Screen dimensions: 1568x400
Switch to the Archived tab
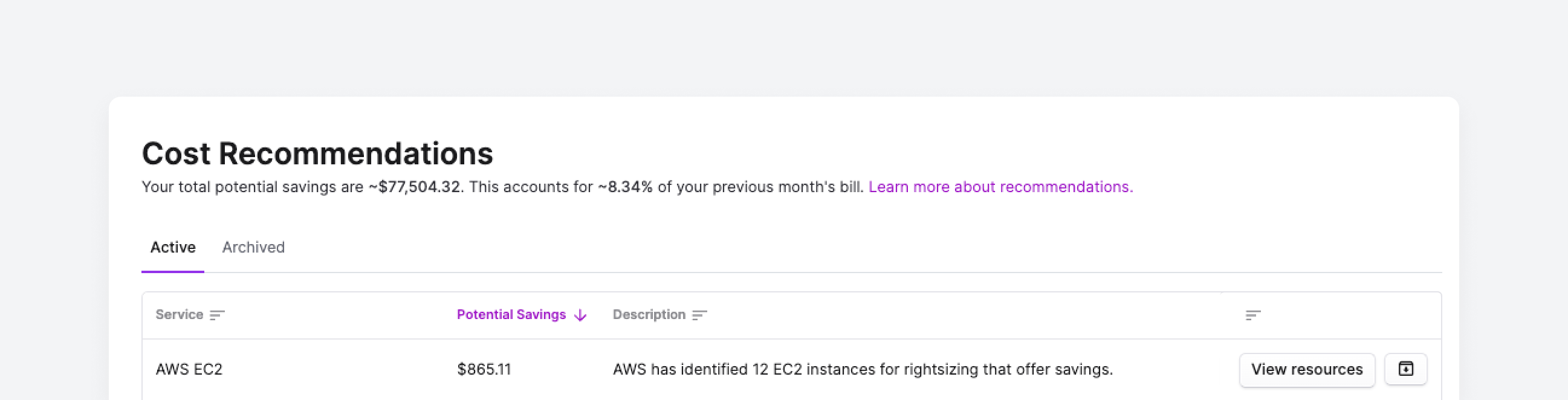[253, 247]
